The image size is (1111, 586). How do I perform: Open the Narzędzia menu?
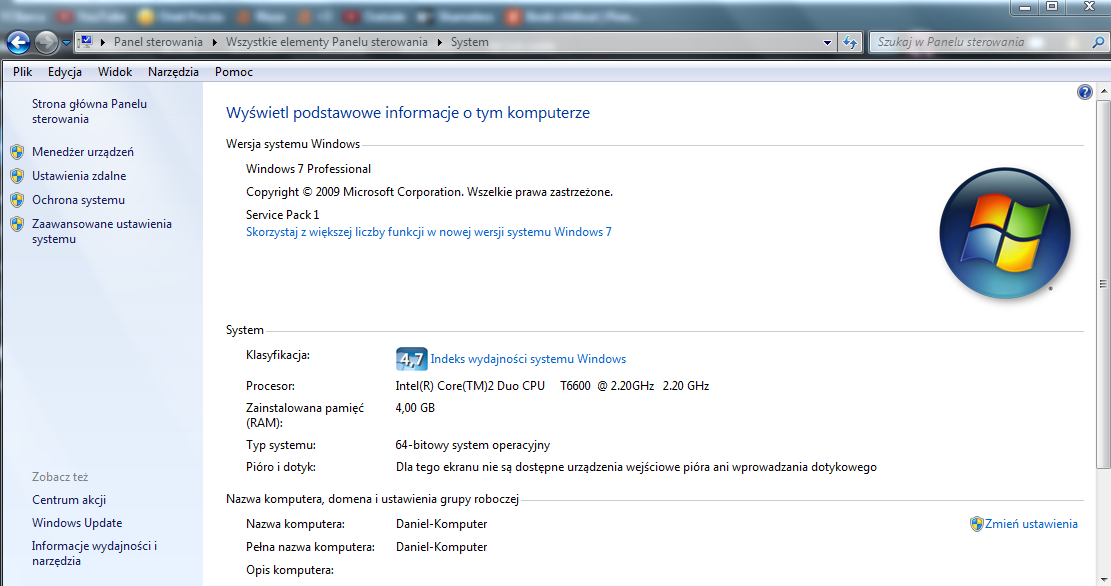pyautogui.click(x=173, y=72)
